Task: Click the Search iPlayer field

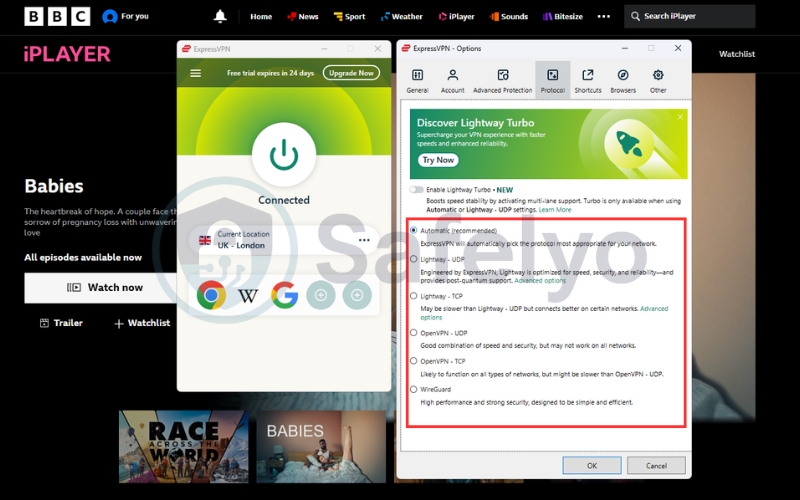Action: [x=689, y=16]
